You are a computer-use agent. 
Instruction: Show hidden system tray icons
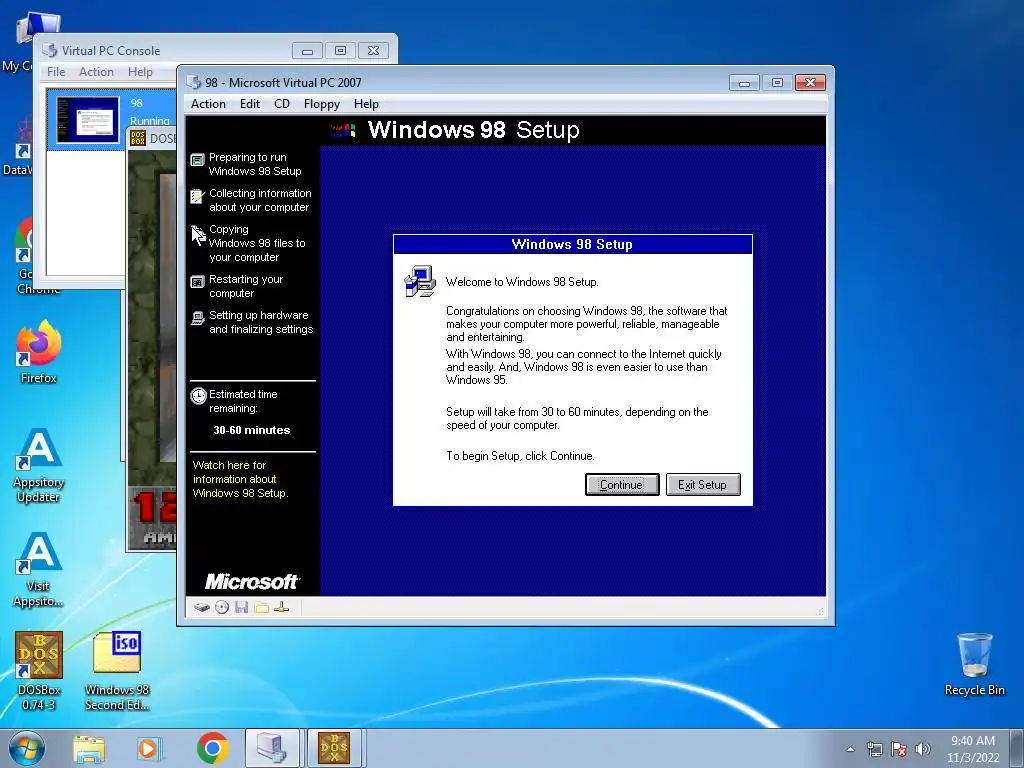[850, 749]
